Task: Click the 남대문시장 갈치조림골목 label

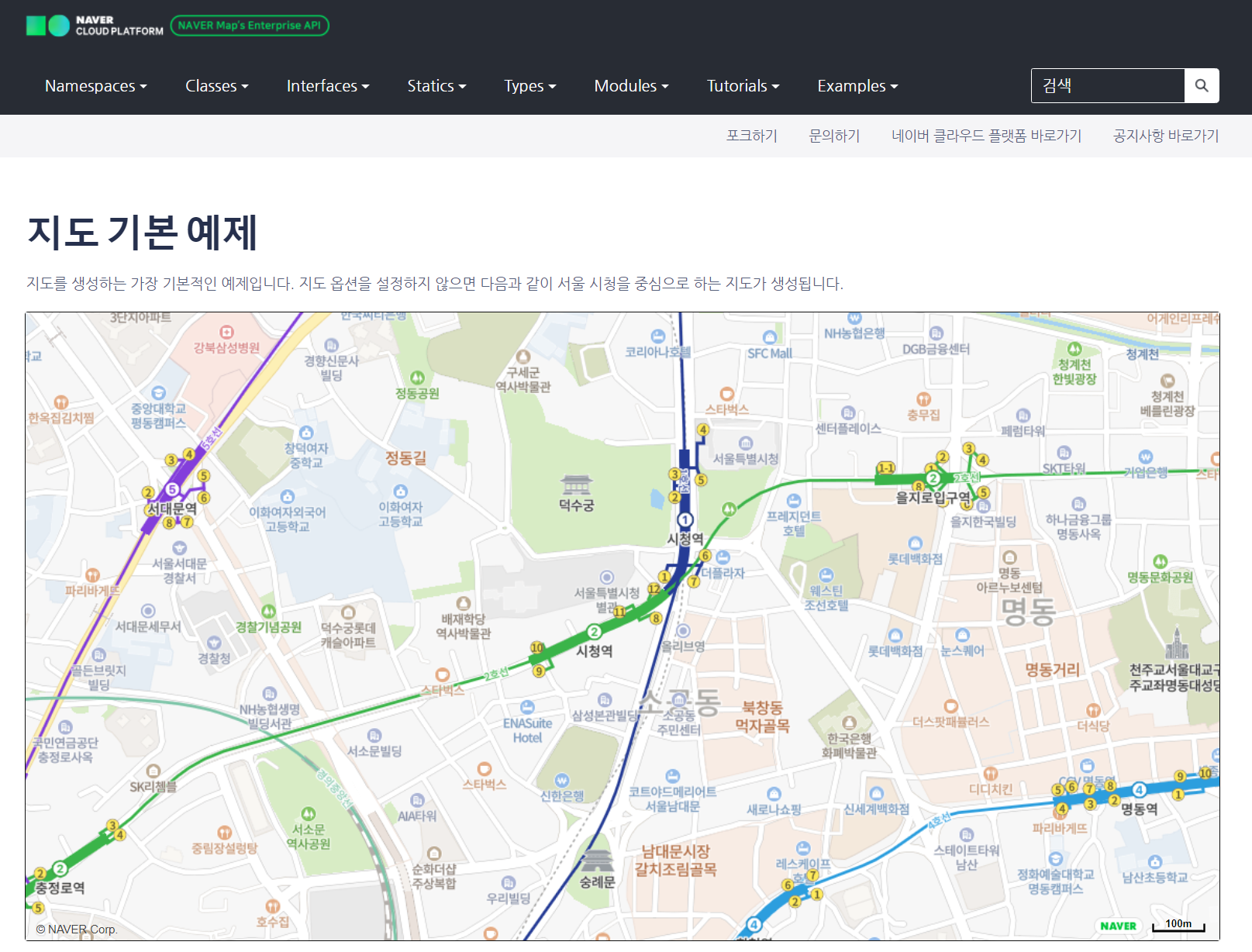Action: coord(676,861)
